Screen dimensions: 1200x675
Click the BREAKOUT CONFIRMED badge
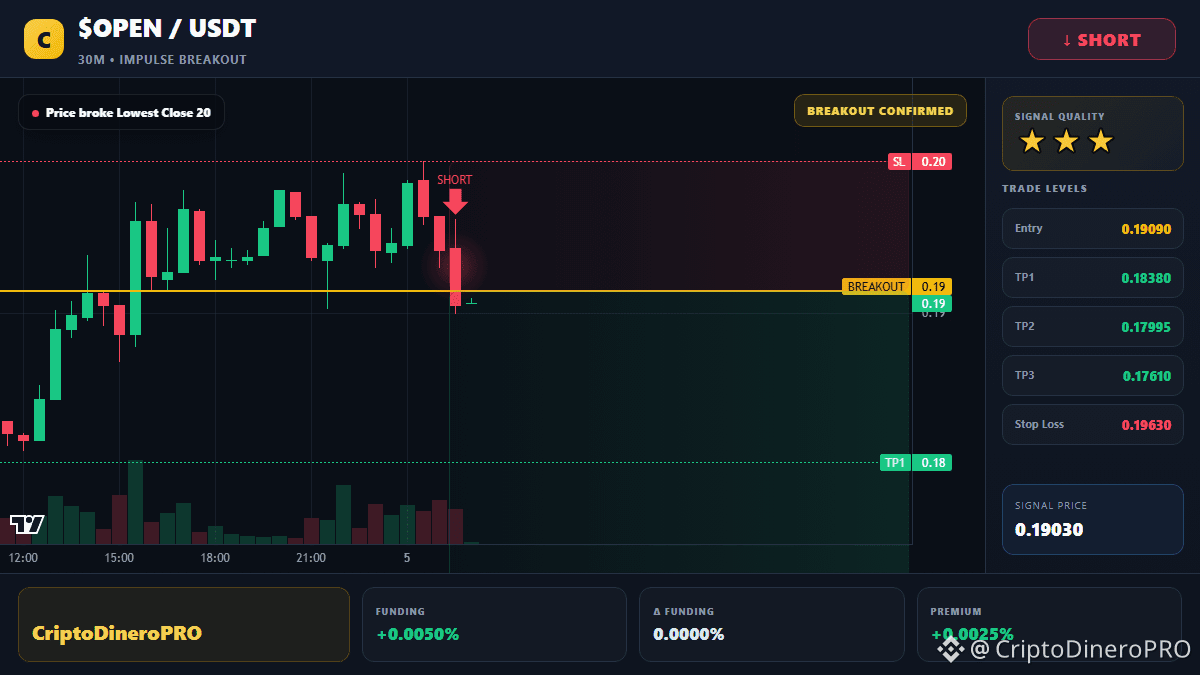point(880,111)
